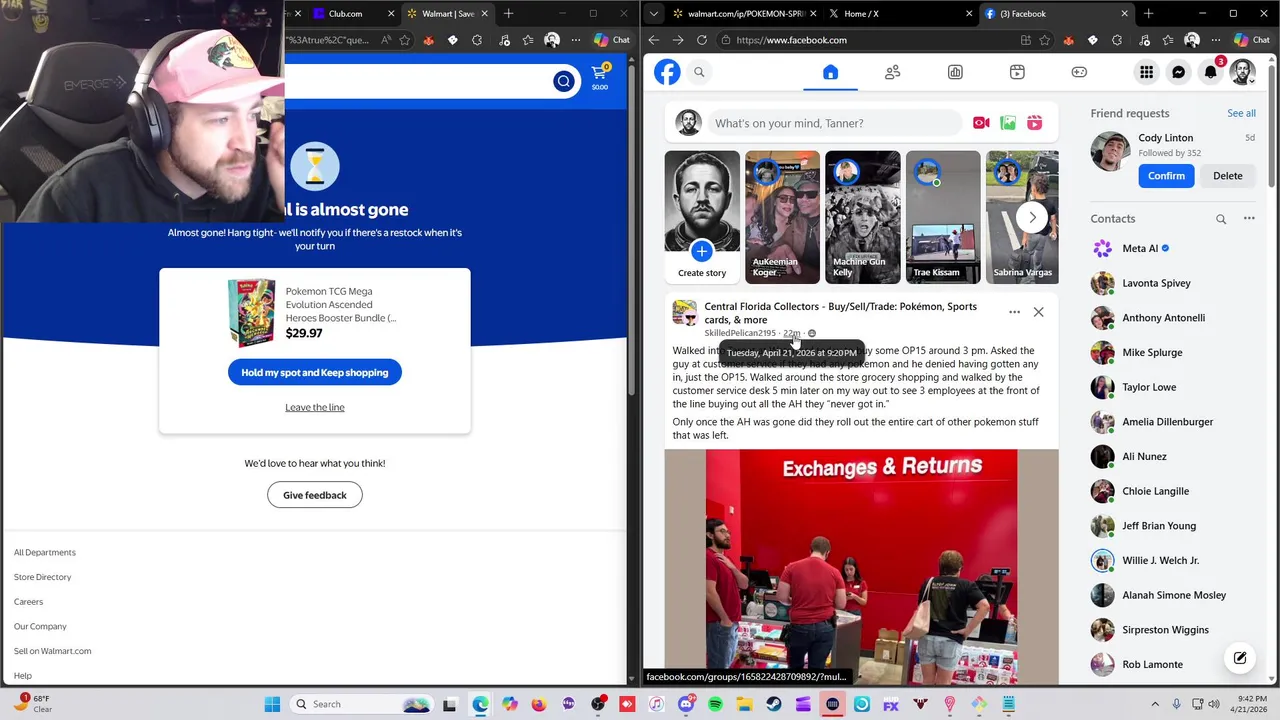The width and height of the screenshot is (1280, 720).
Task: Confirm Cody Linton friend request
Action: [1166, 176]
